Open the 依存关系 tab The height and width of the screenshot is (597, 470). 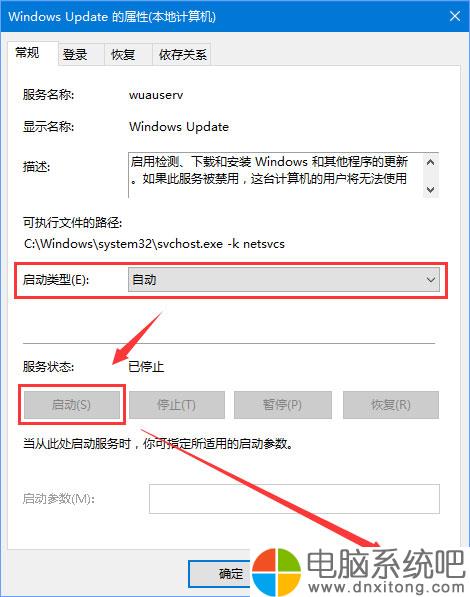(x=182, y=54)
